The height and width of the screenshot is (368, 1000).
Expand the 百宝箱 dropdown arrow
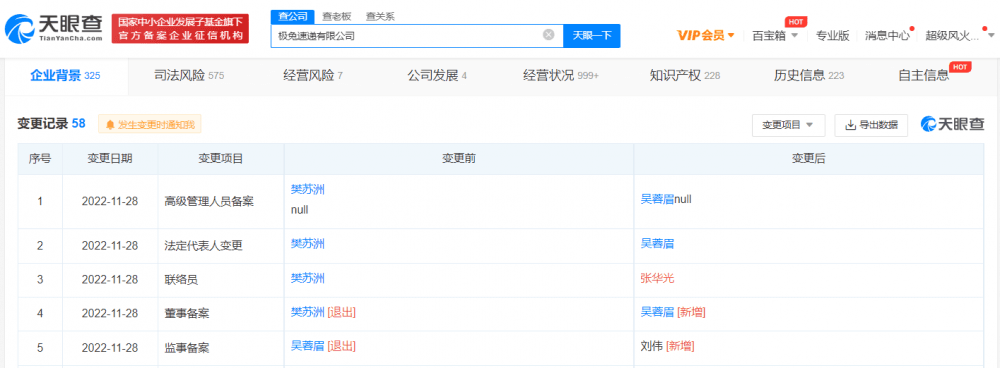pyautogui.click(x=794, y=36)
